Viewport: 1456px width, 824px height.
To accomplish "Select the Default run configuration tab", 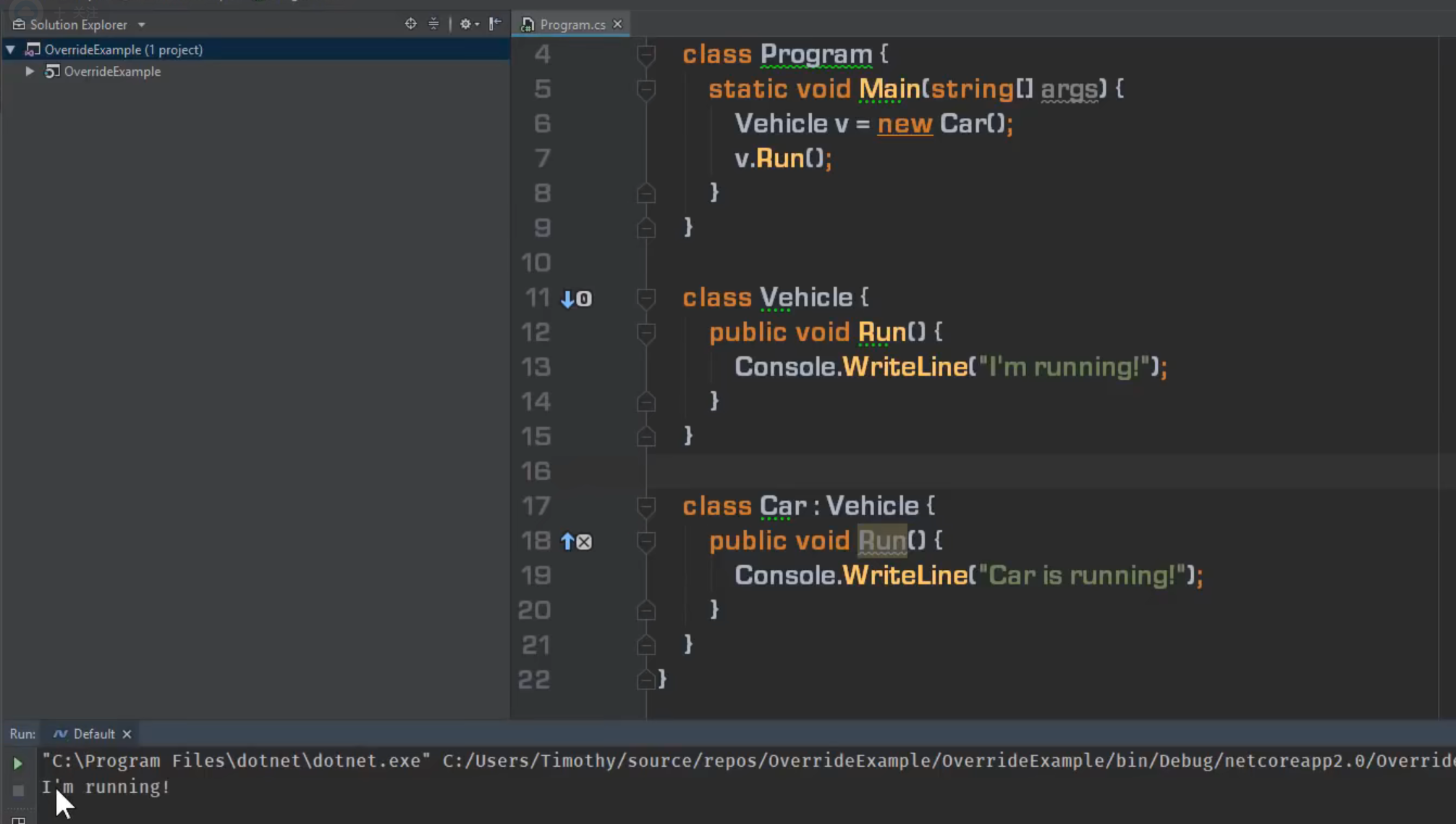I will click(93, 733).
